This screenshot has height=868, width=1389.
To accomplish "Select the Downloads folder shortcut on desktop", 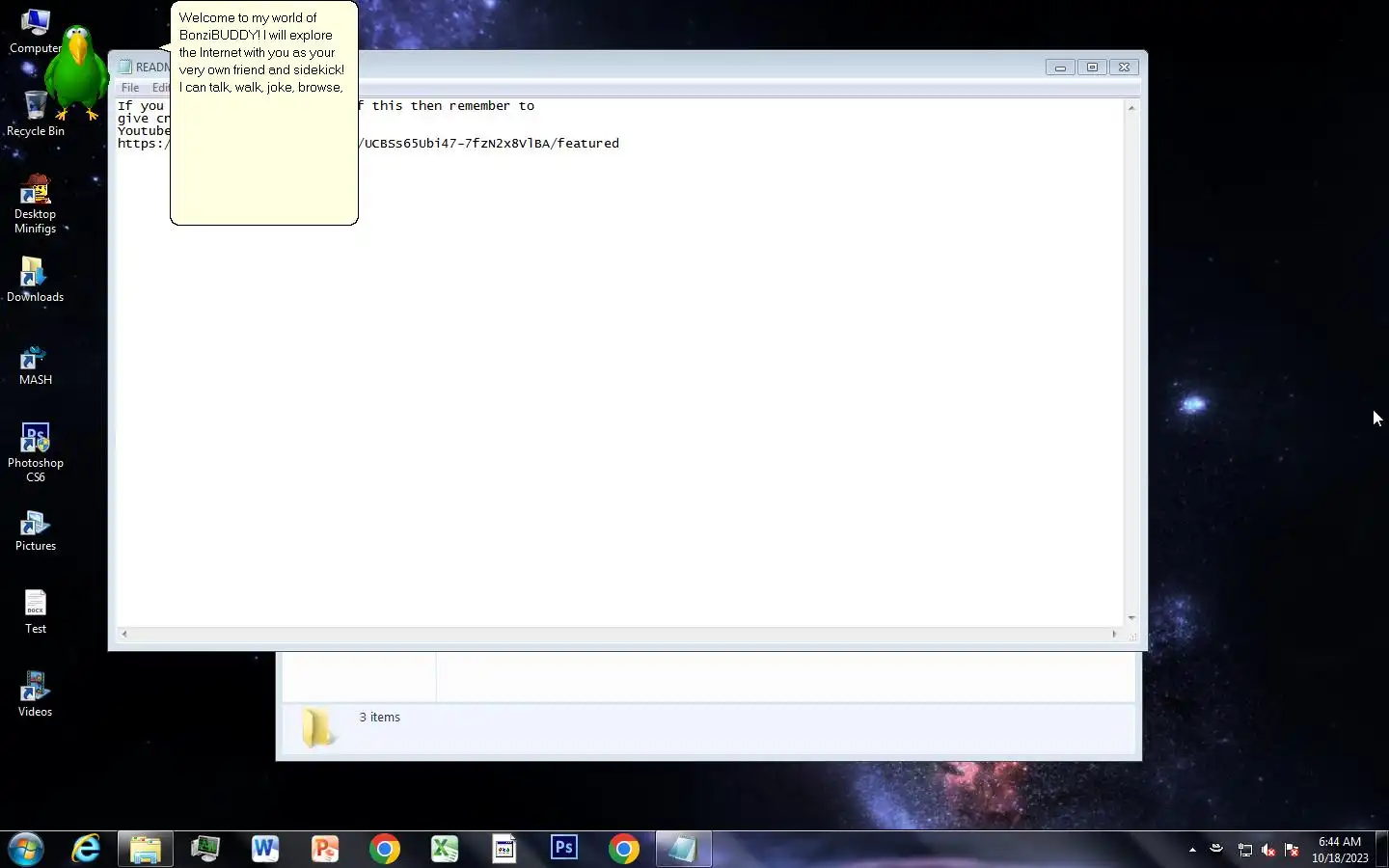I will point(36,280).
